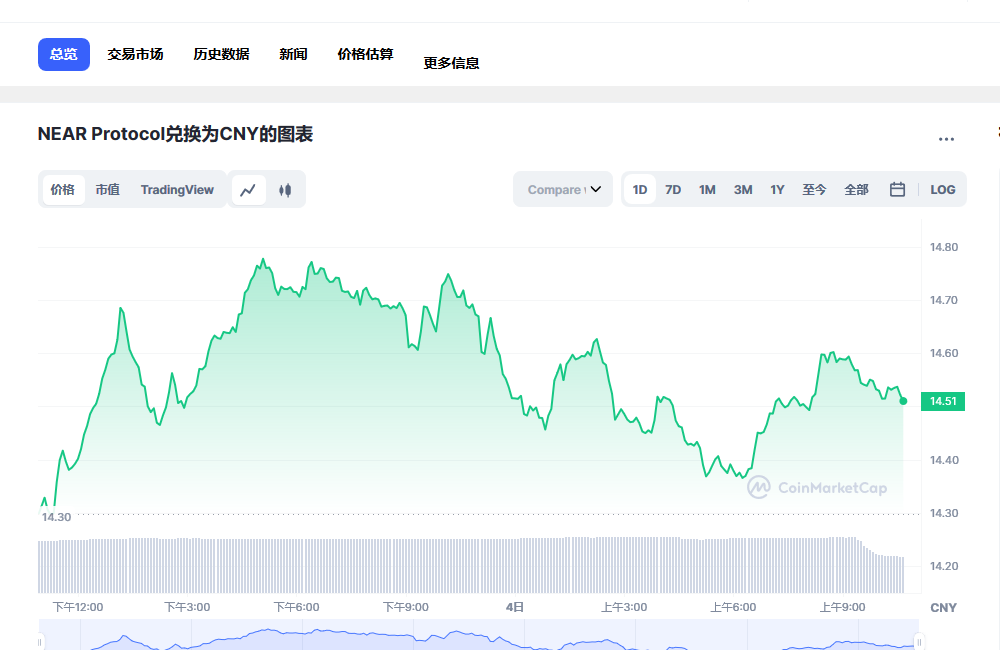Open the calendar date range picker
1000x650 pixels.
click(x=897, y=189)
